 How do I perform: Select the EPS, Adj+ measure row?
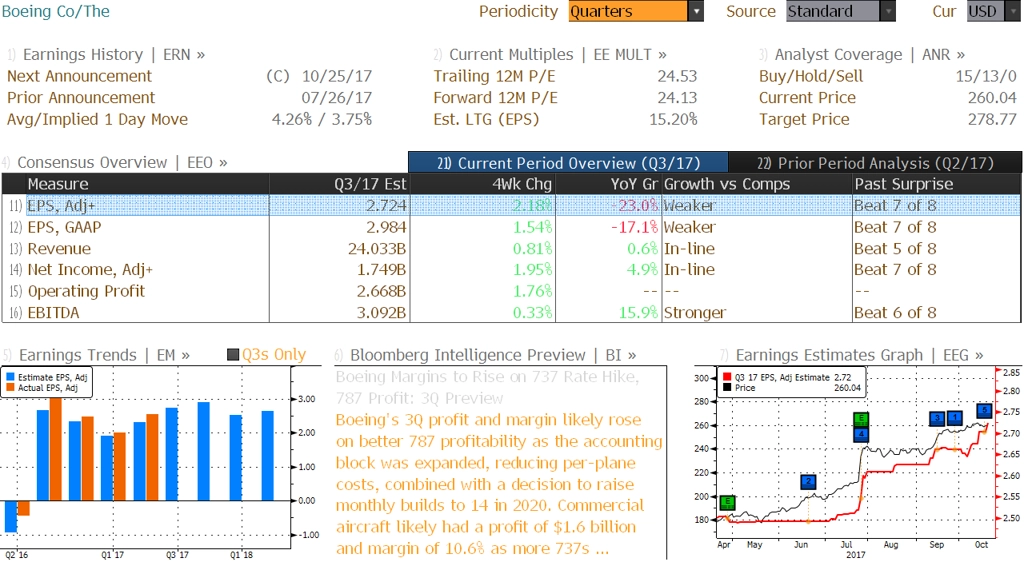[x=511, y=205]
